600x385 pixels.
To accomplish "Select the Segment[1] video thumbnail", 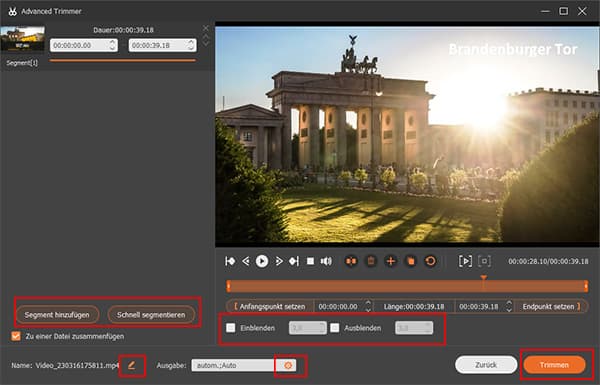I will tap(23, 39).
